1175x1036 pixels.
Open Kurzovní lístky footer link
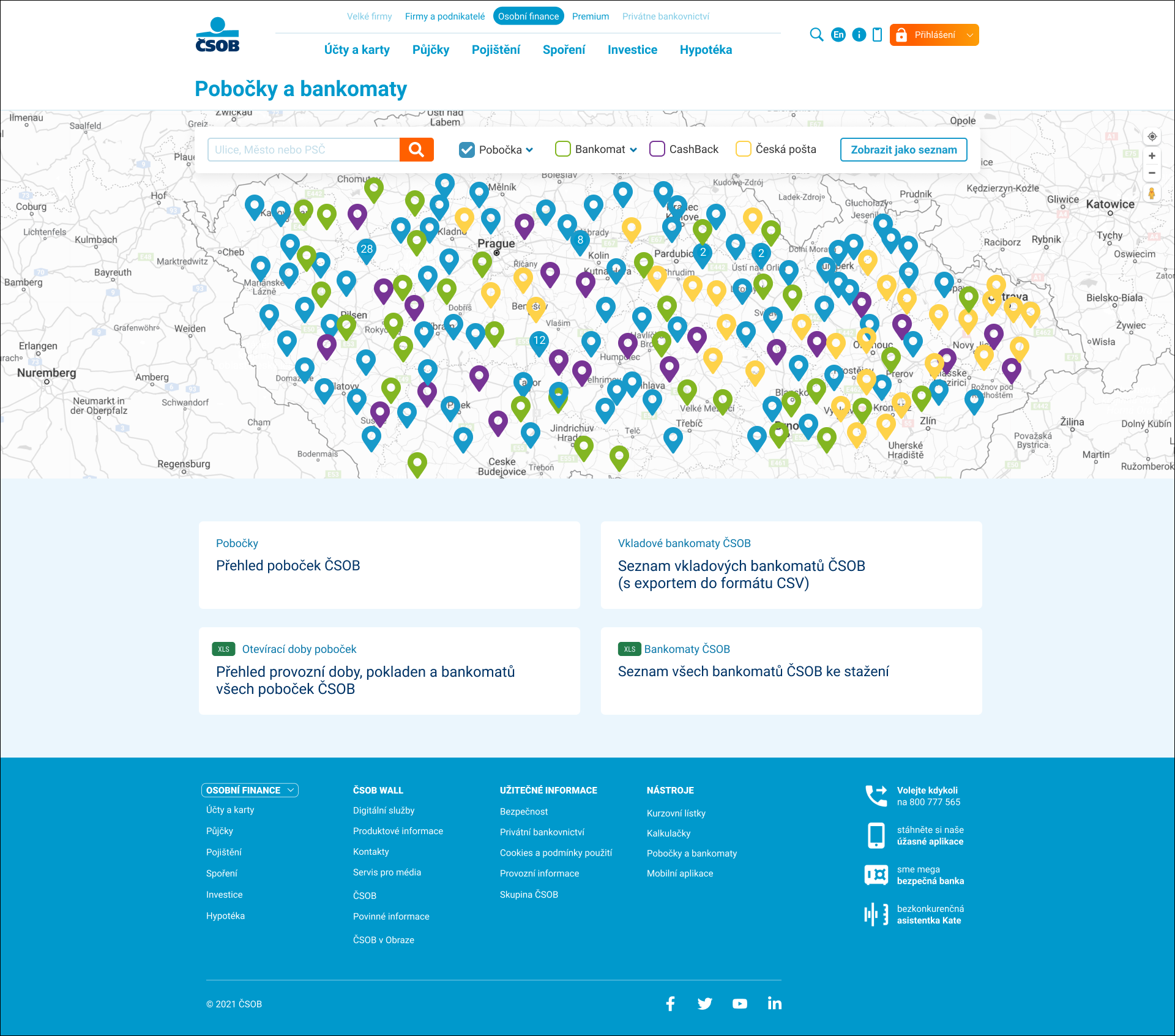(676, 813)
